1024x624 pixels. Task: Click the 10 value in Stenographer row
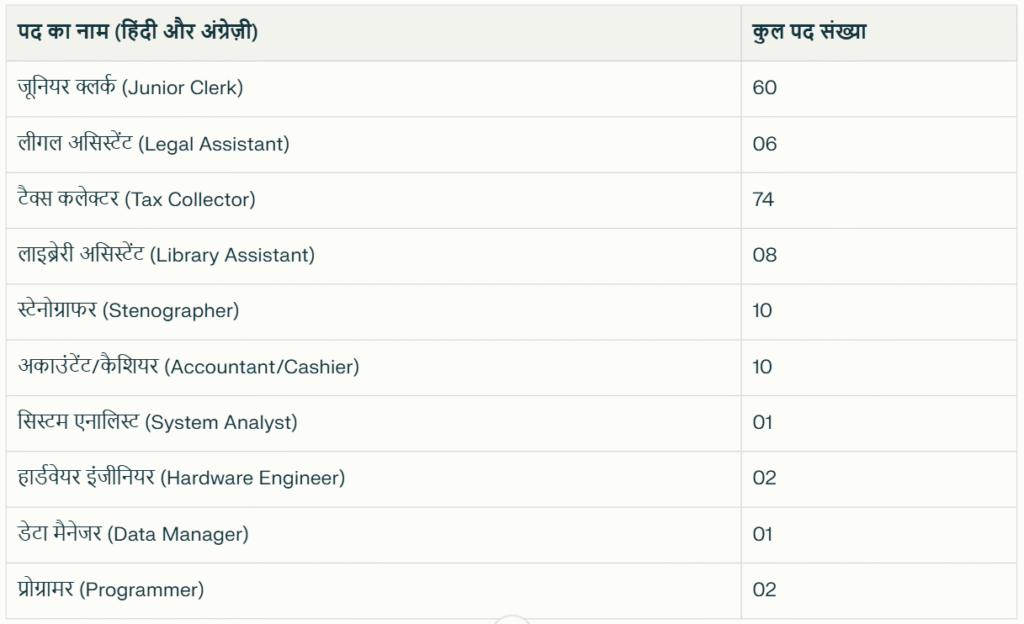[x=762, y=311]
